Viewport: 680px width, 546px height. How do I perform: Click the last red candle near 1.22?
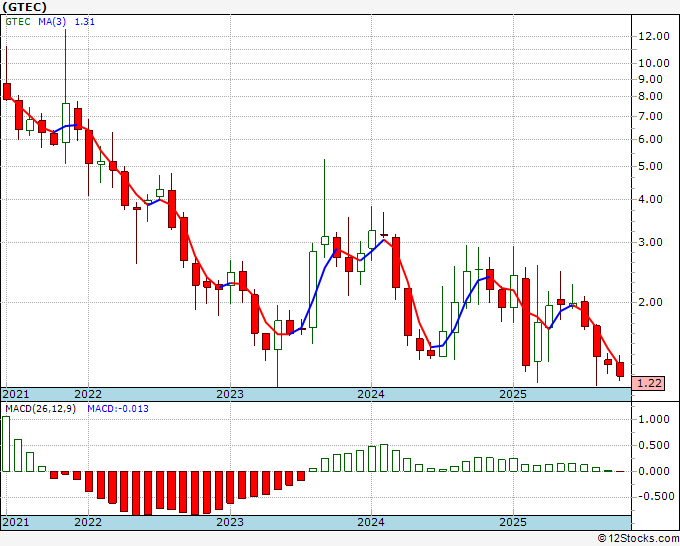pyautogui.click(x=620, y=369)
